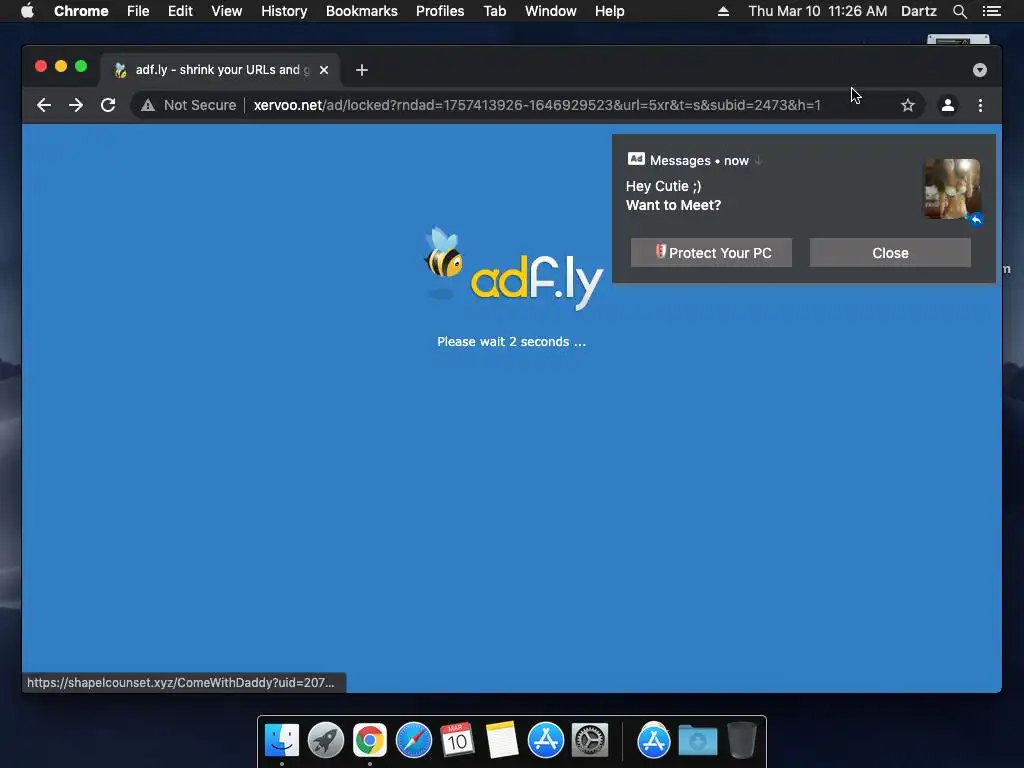Open the Window menu
The height and width of the screenshot is (768, 1024).
tap(551, 11)
